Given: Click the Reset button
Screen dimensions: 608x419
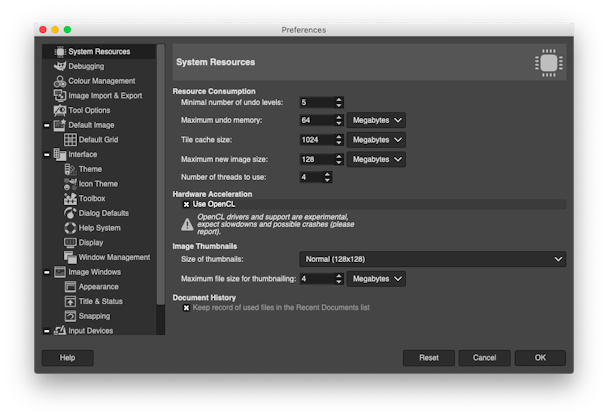Looking at the screenshot, I should [429, 358].
